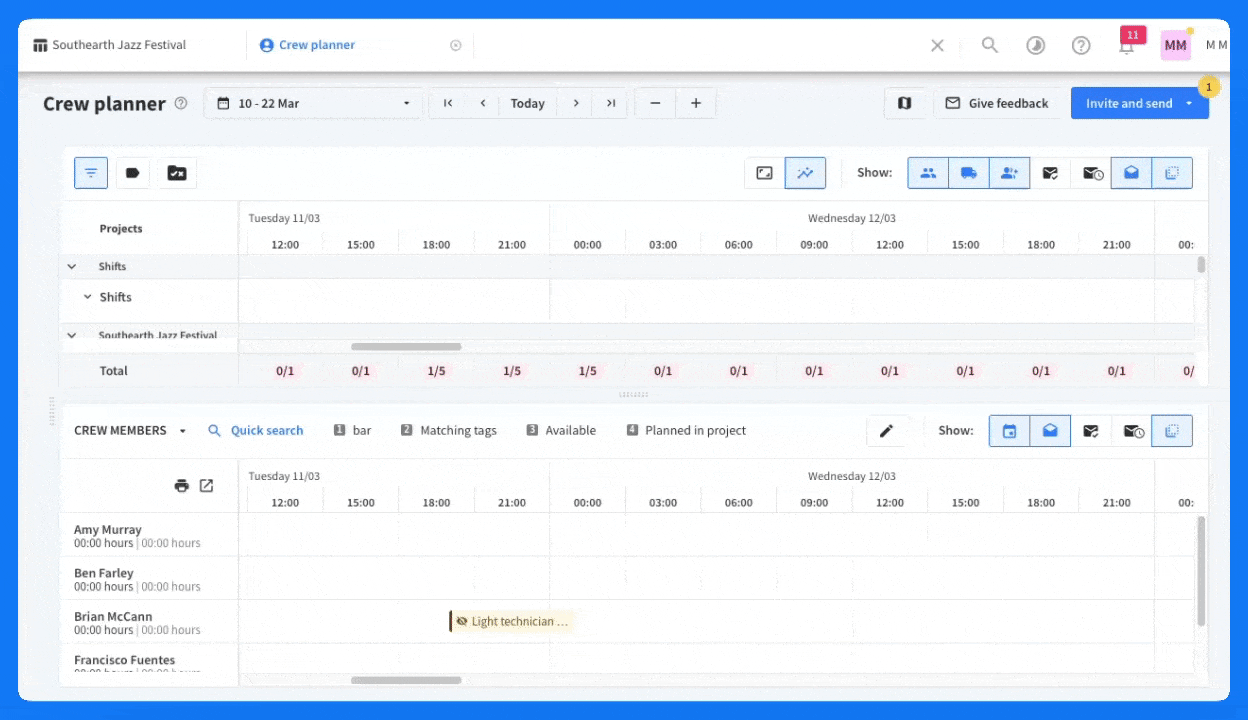Zoom in timeline with plus button
Viewport: 1248px width, 720px height.
tap(696, 103)
